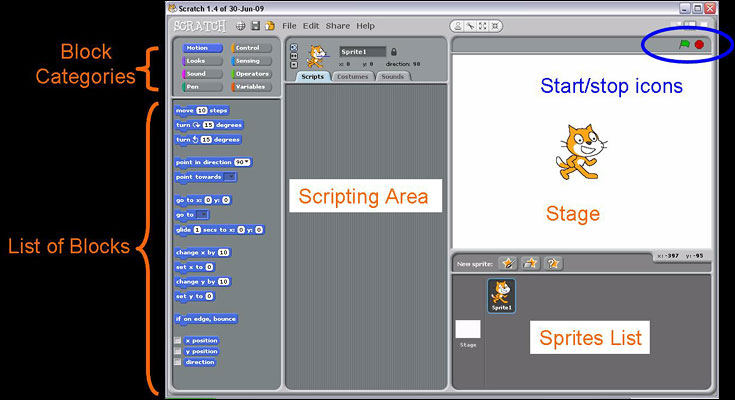Viewport: 735px width, 400px height.
Task: Set rotation style to can rotate
Action: (294, 47)
